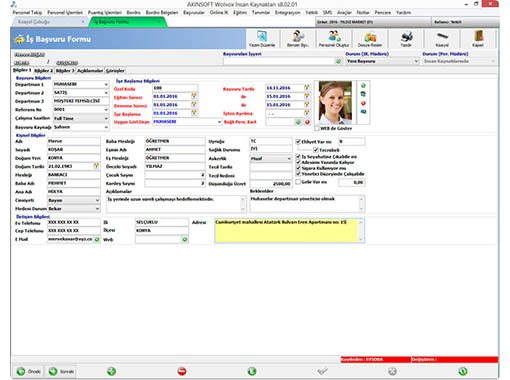Click the Sonraki button
This screenshot has height=380, width=510.
coord(61,371)
